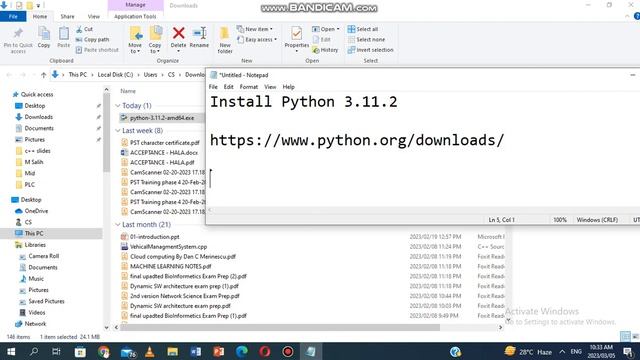Click the History button

pos(325,50)
